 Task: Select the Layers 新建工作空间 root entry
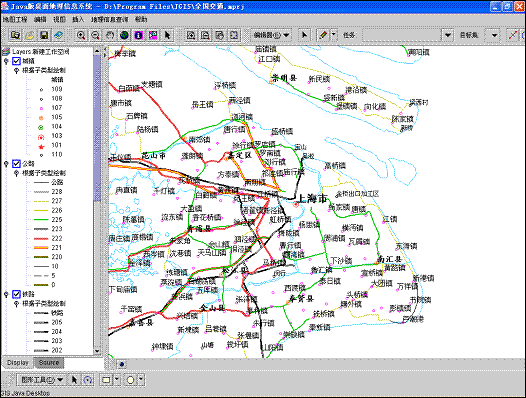pyautogui.click(x=41, y=52)
